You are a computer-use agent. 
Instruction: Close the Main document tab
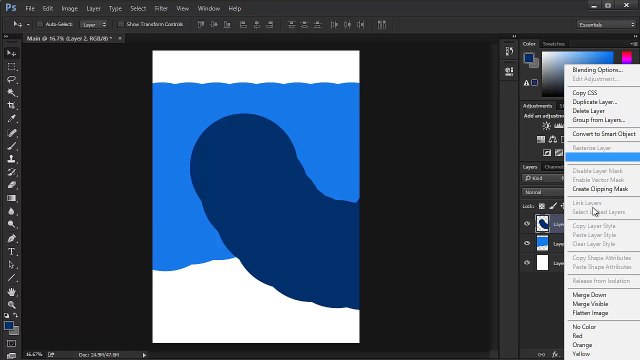tap(120, 38)
